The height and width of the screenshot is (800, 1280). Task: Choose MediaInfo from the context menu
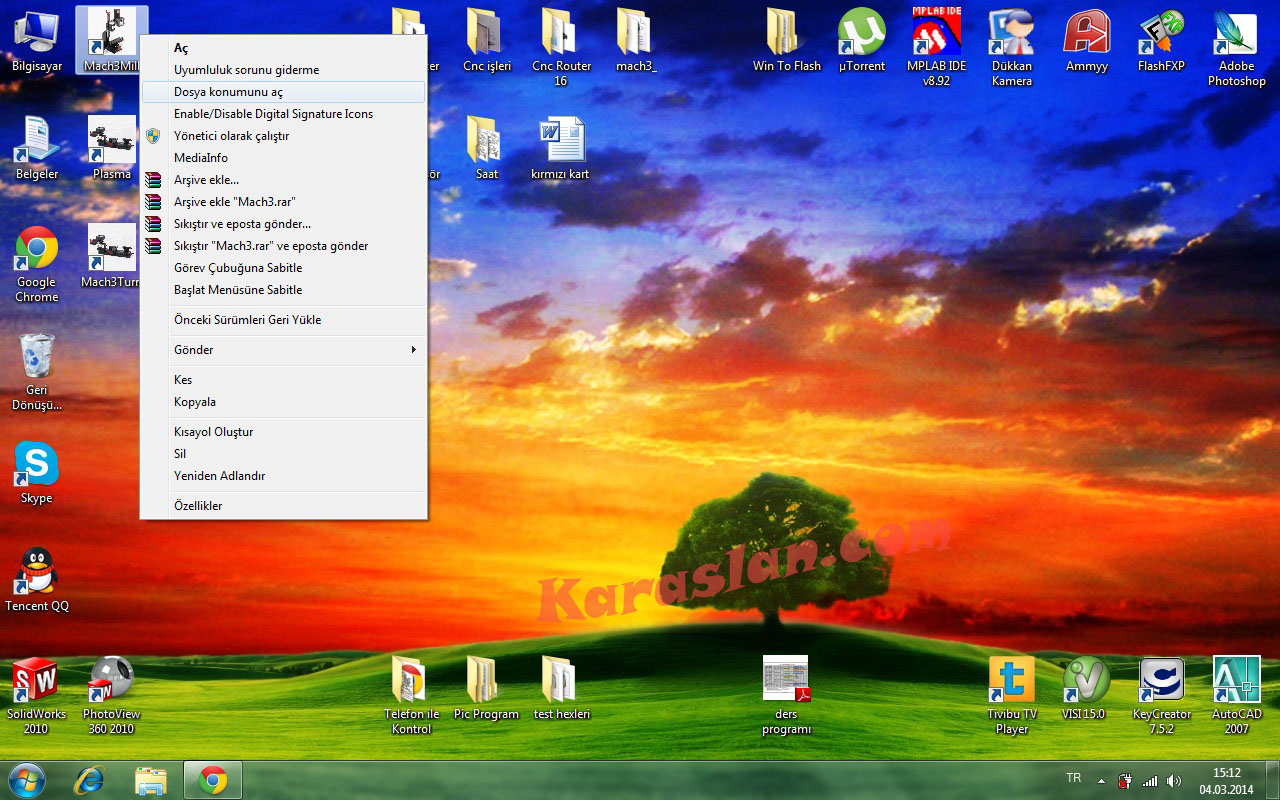click(x=284, y=158)
